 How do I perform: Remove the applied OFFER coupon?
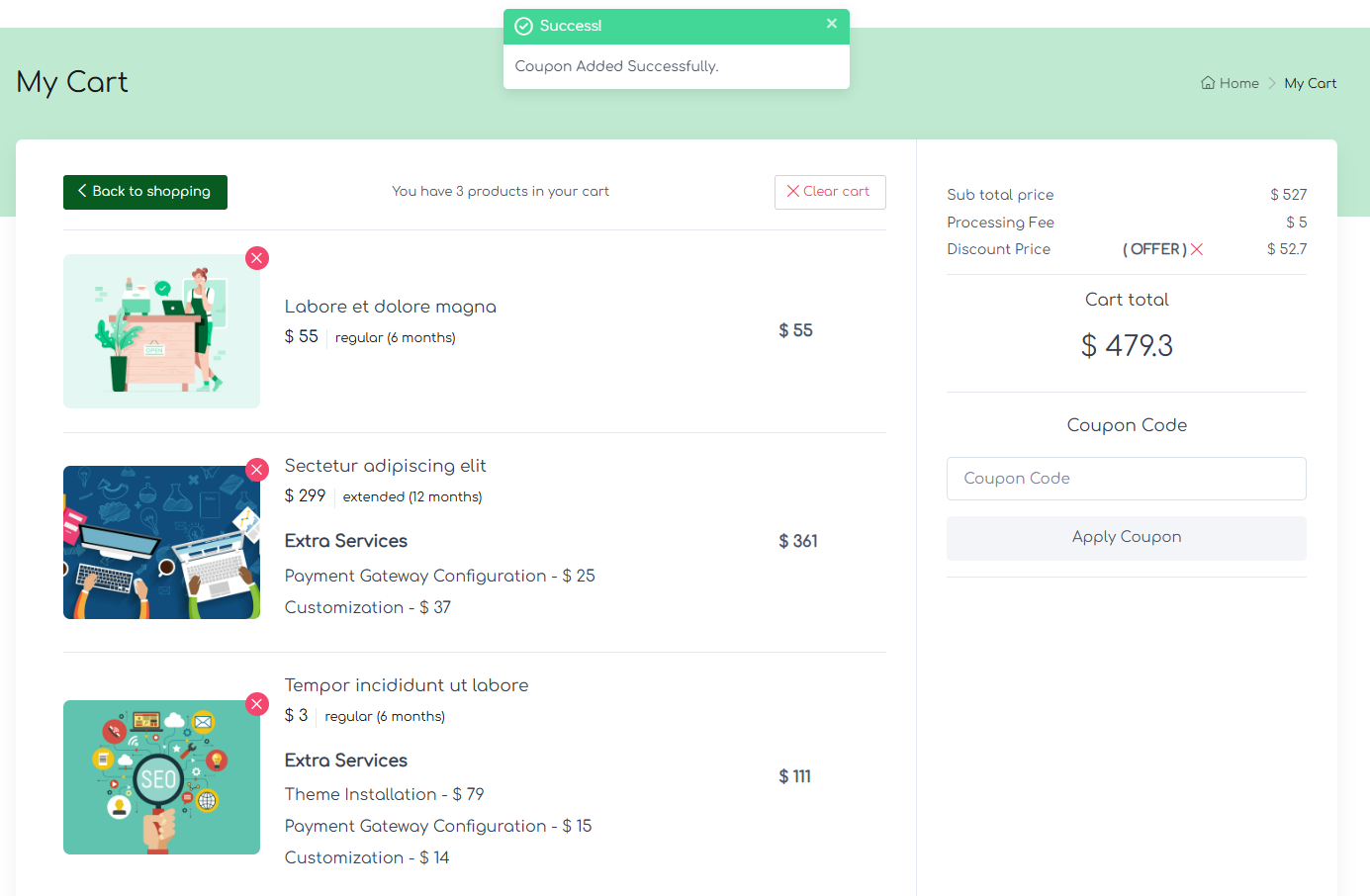1197,249
